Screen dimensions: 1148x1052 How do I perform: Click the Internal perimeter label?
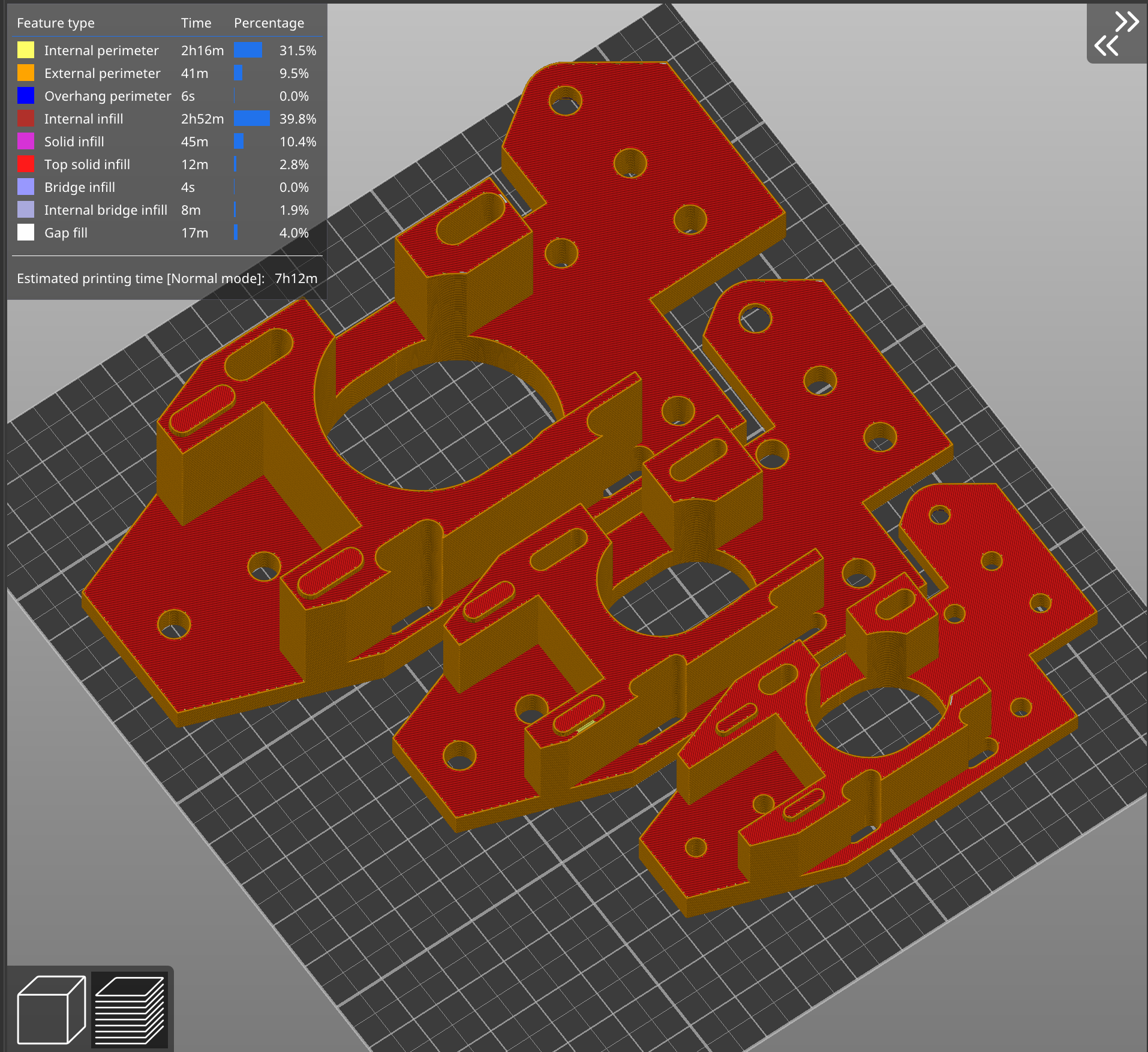[x=101, y=50]
